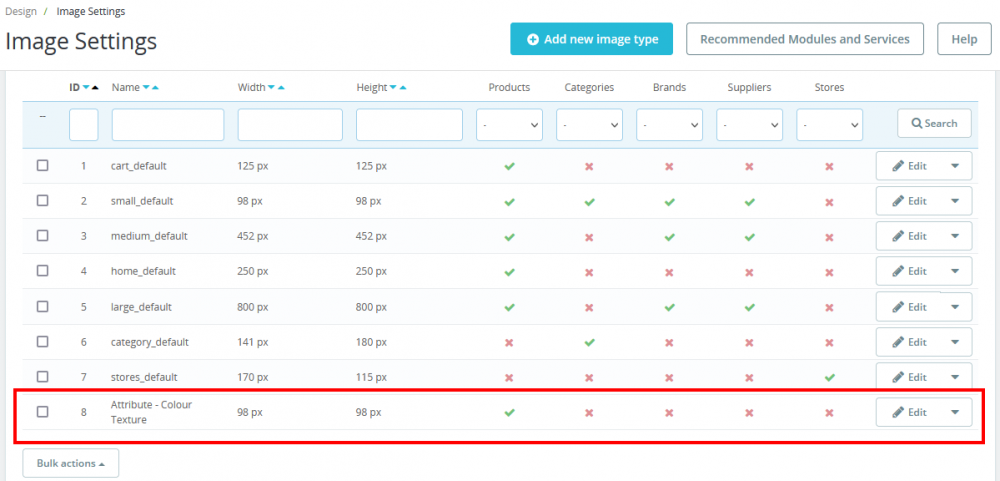
Task: Toggle Attribute - Colour Texture Products check mark
Action: 509,412
